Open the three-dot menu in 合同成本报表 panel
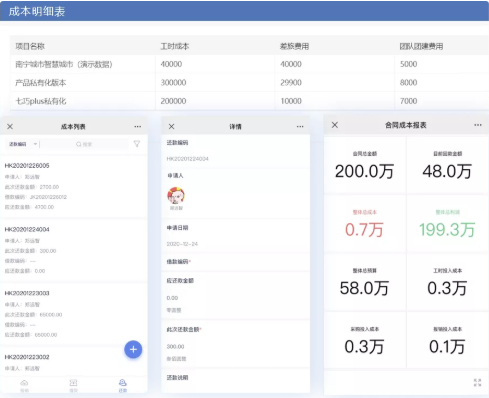Screen dimensions: 489x398 pos(478,125)
